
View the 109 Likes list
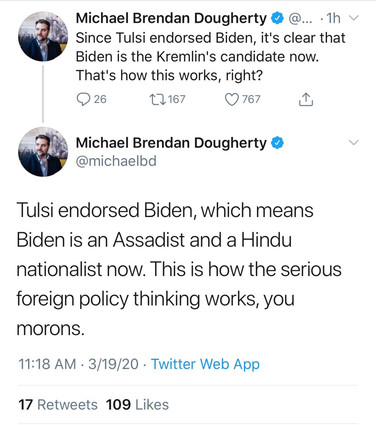click(137, 405)
